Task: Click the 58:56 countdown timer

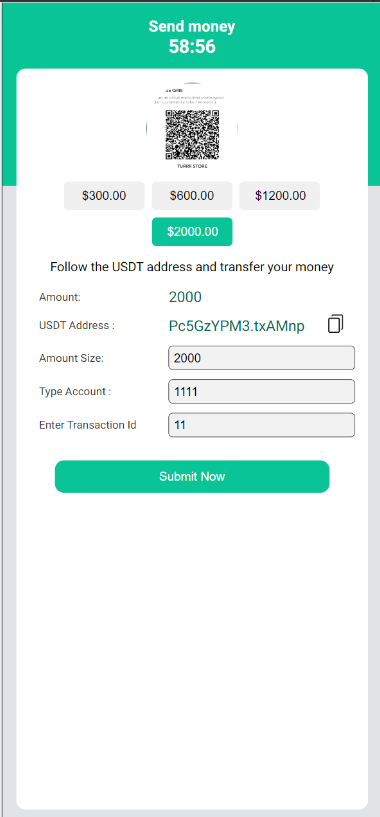Action: click(x=192, y=47)
